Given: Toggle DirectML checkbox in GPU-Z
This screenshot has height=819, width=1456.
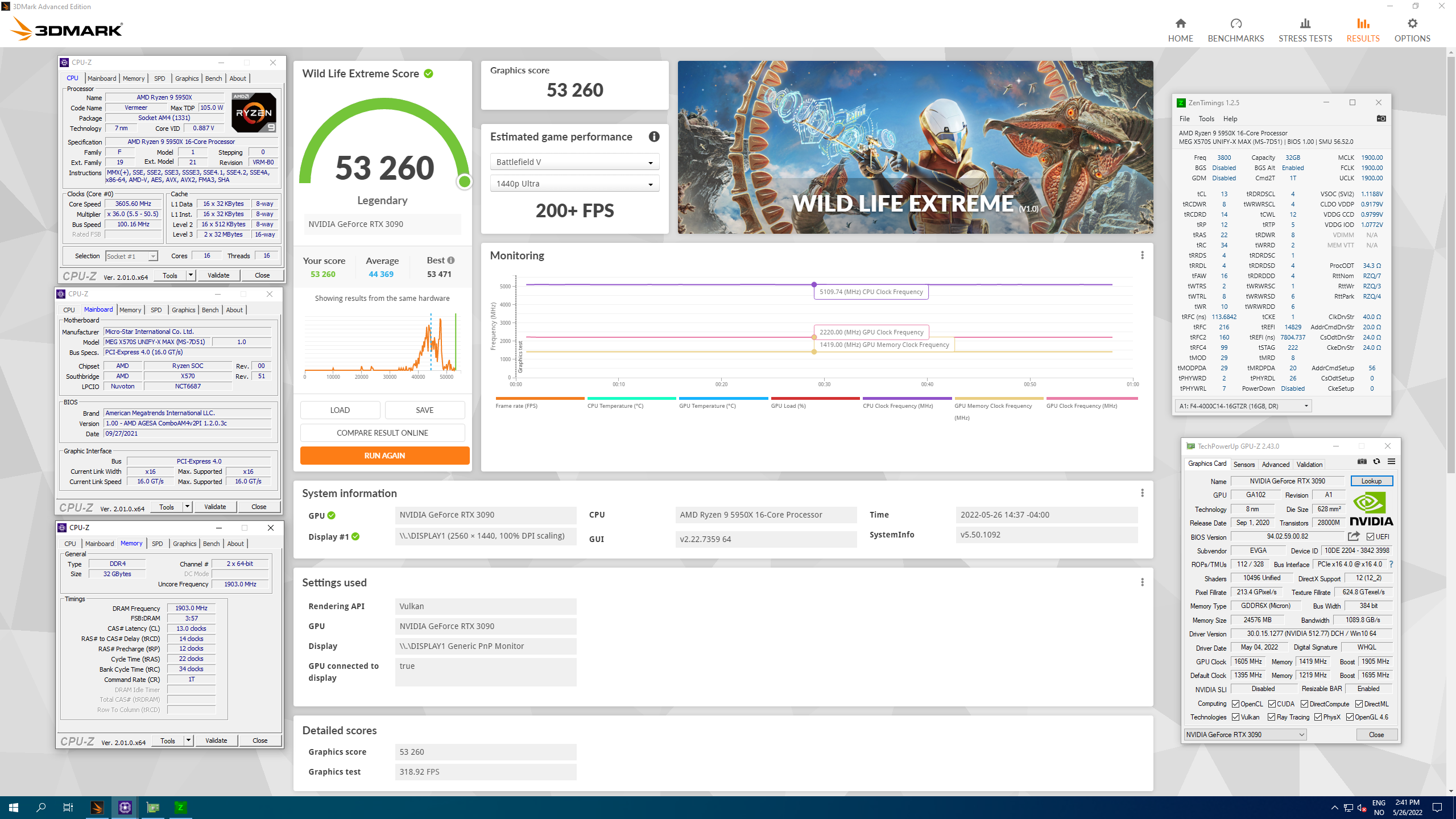Looking at the screenshot, I should 1359,704.
